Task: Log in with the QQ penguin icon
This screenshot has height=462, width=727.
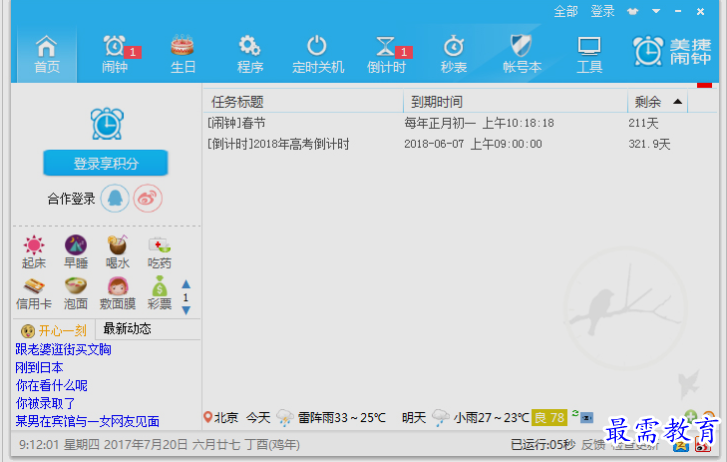Action: 115,199
